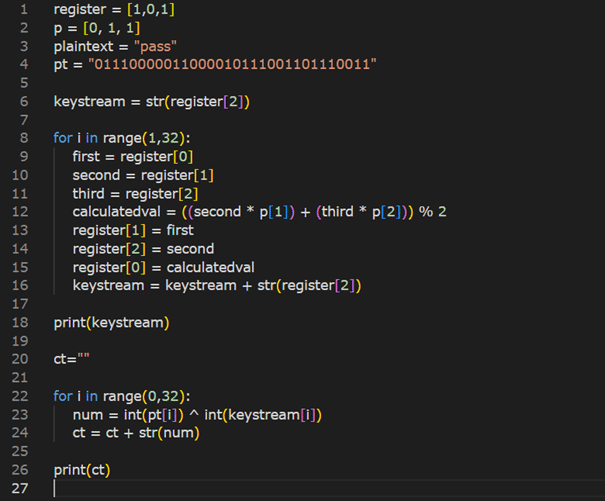Click 'register[2] = second' on line 14
This screenshot has width=605, height=501.
(x=143, y=249)
